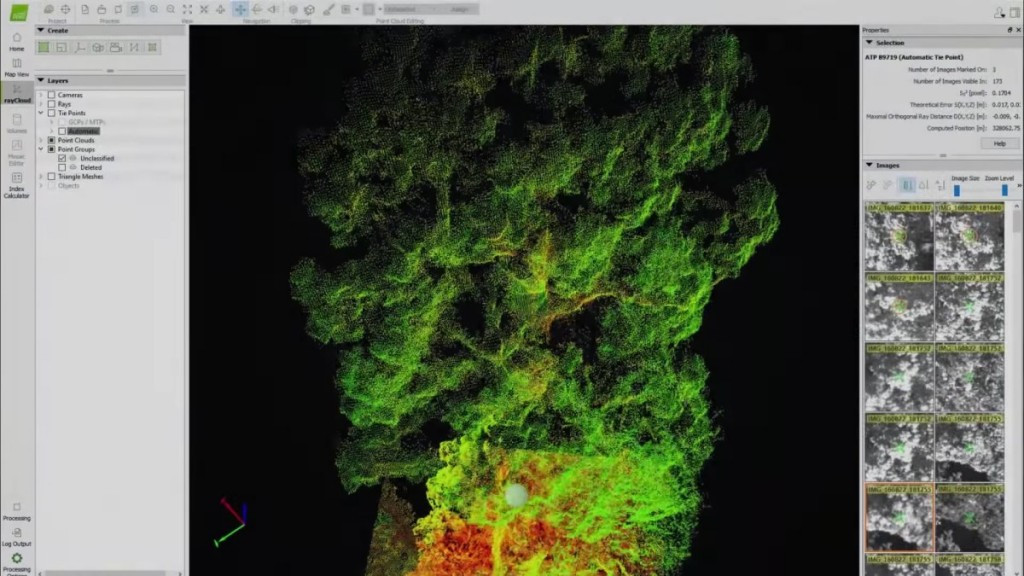Collapse the Tie Points tree node

41,113
